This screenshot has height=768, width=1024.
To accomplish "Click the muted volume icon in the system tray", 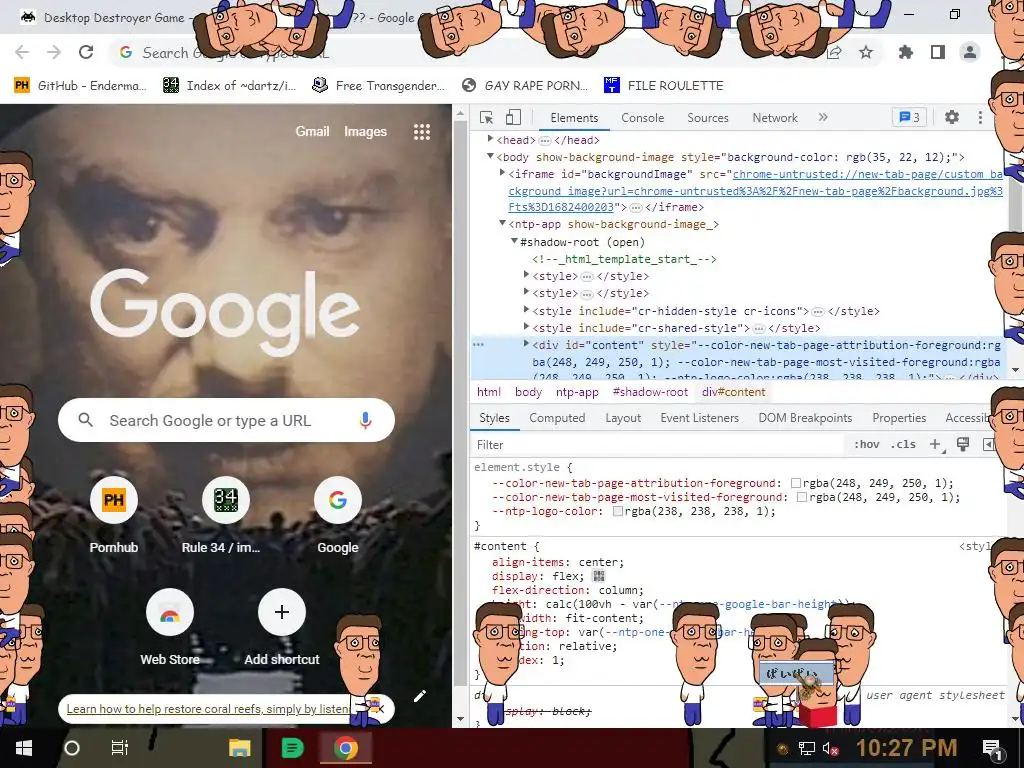I will 831,748.
